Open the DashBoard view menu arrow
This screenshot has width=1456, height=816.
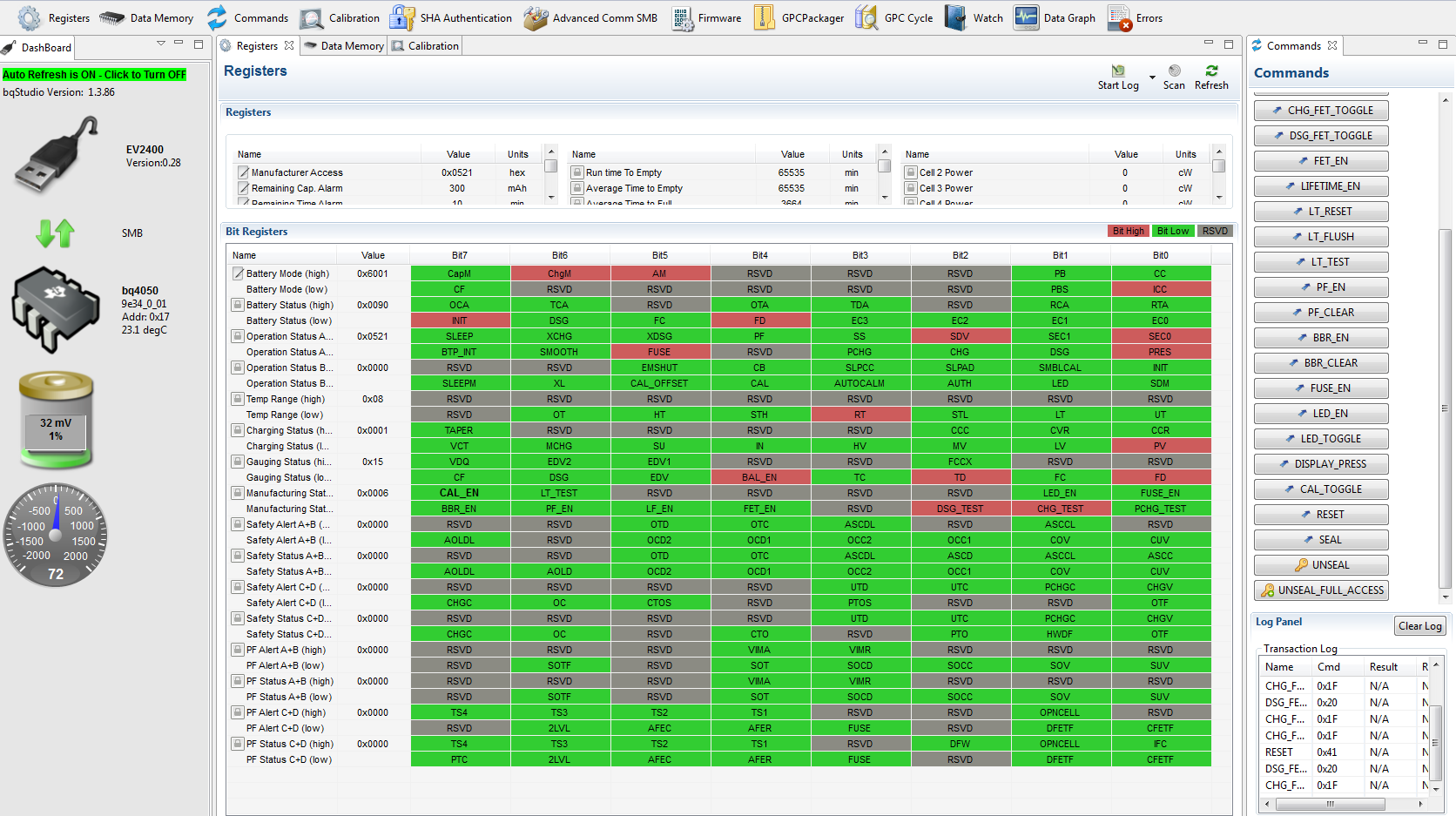click(160, 44)
